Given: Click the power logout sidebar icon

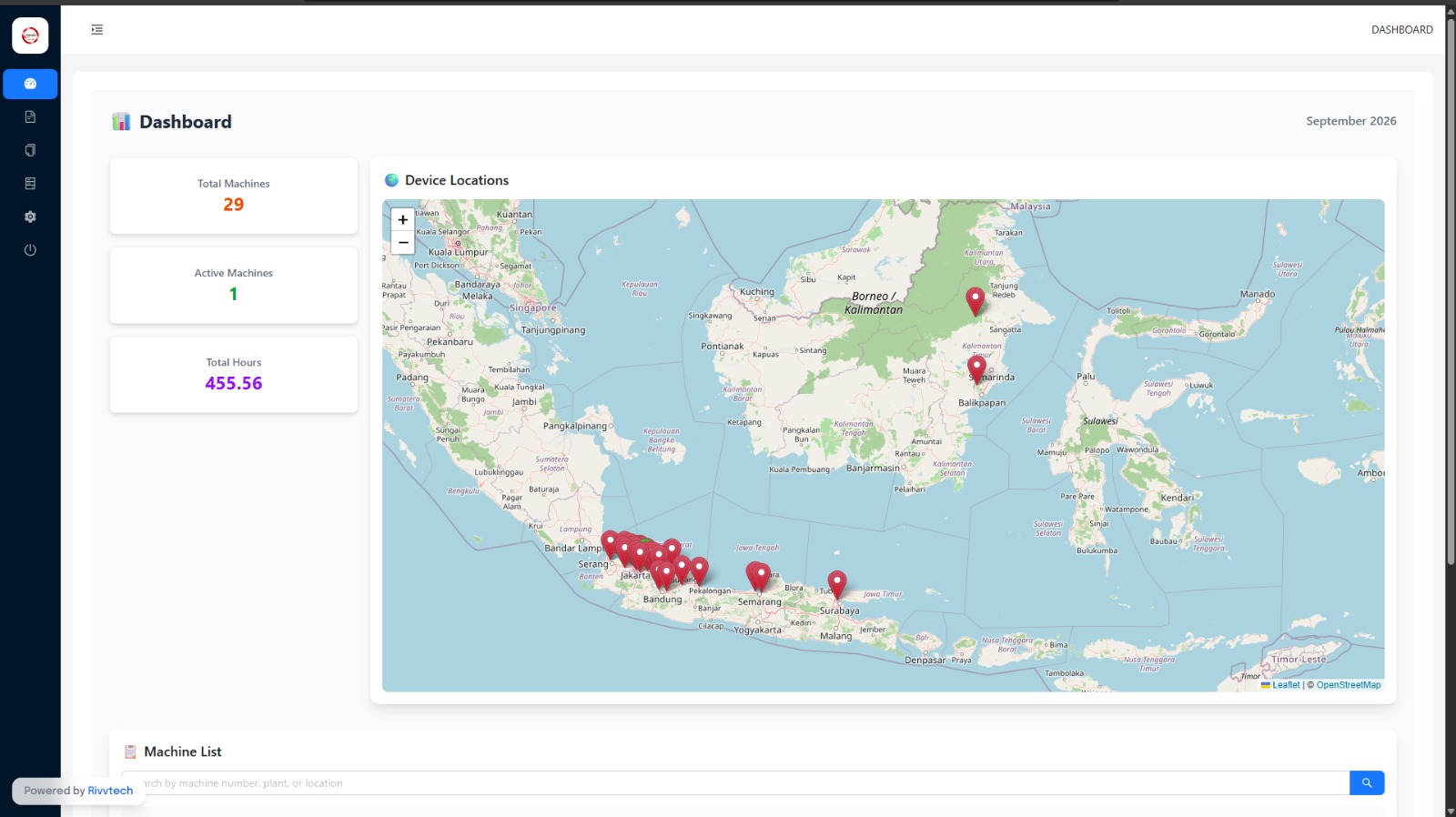Looking at the screenshot, I should (x=30, y=250).
